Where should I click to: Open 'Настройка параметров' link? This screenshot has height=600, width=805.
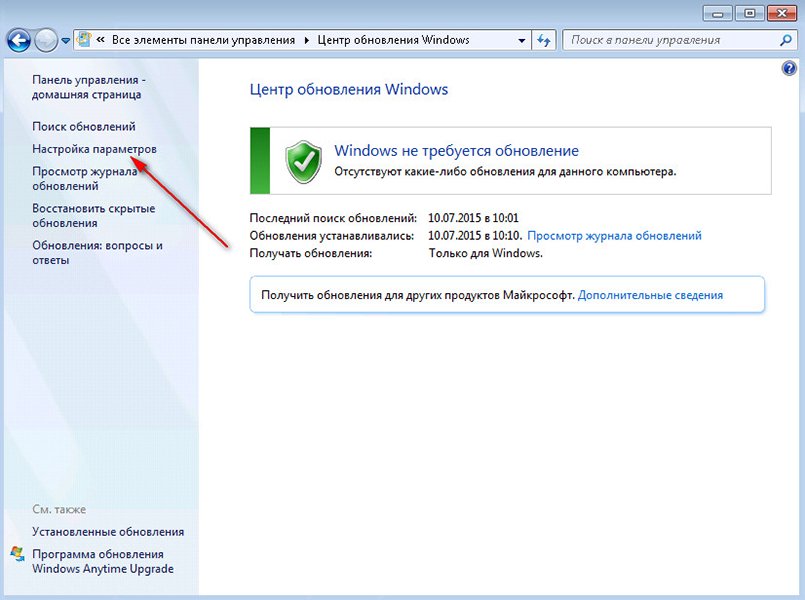pyautogui.click(x=94, y=149)
